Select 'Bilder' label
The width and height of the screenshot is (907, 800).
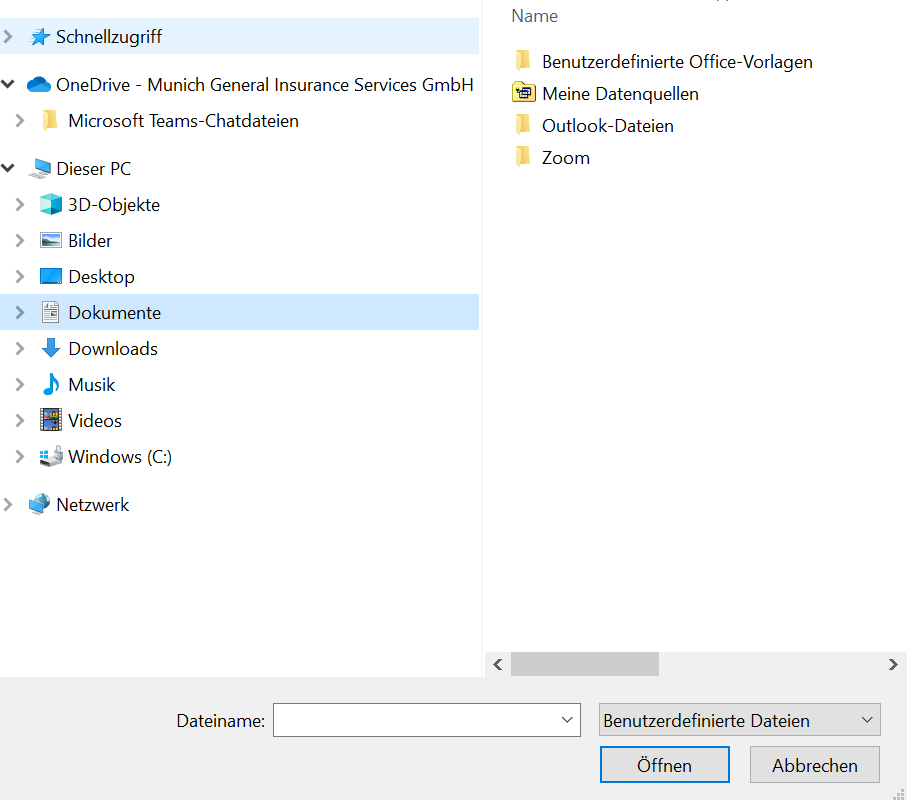(90, 241)
